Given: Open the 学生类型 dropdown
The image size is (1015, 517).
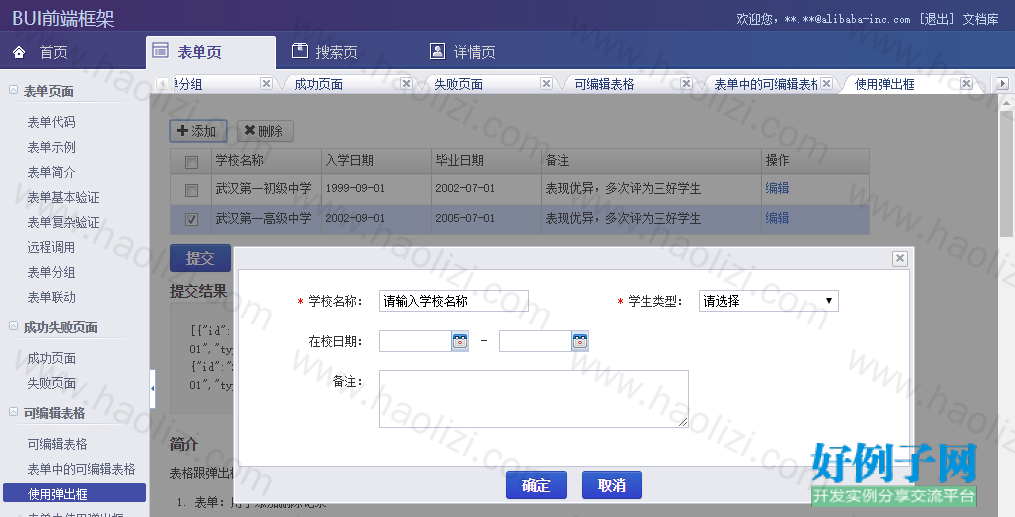Looking at the screenshot, I should 768,301.
